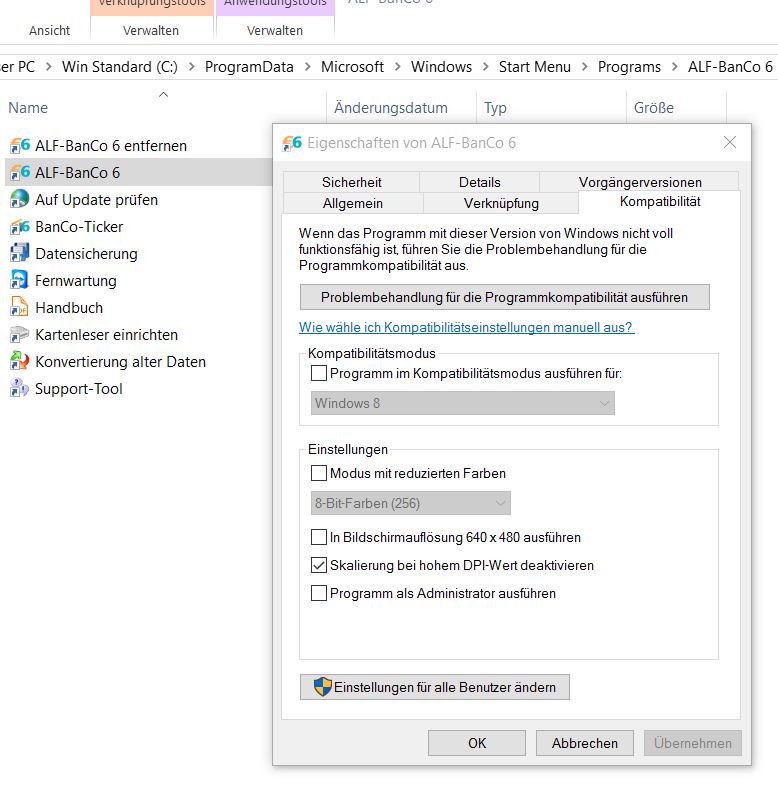Click the Datensicherung icon
The height and width of the screenshot is (803, 778).
[x=20, y=253]
